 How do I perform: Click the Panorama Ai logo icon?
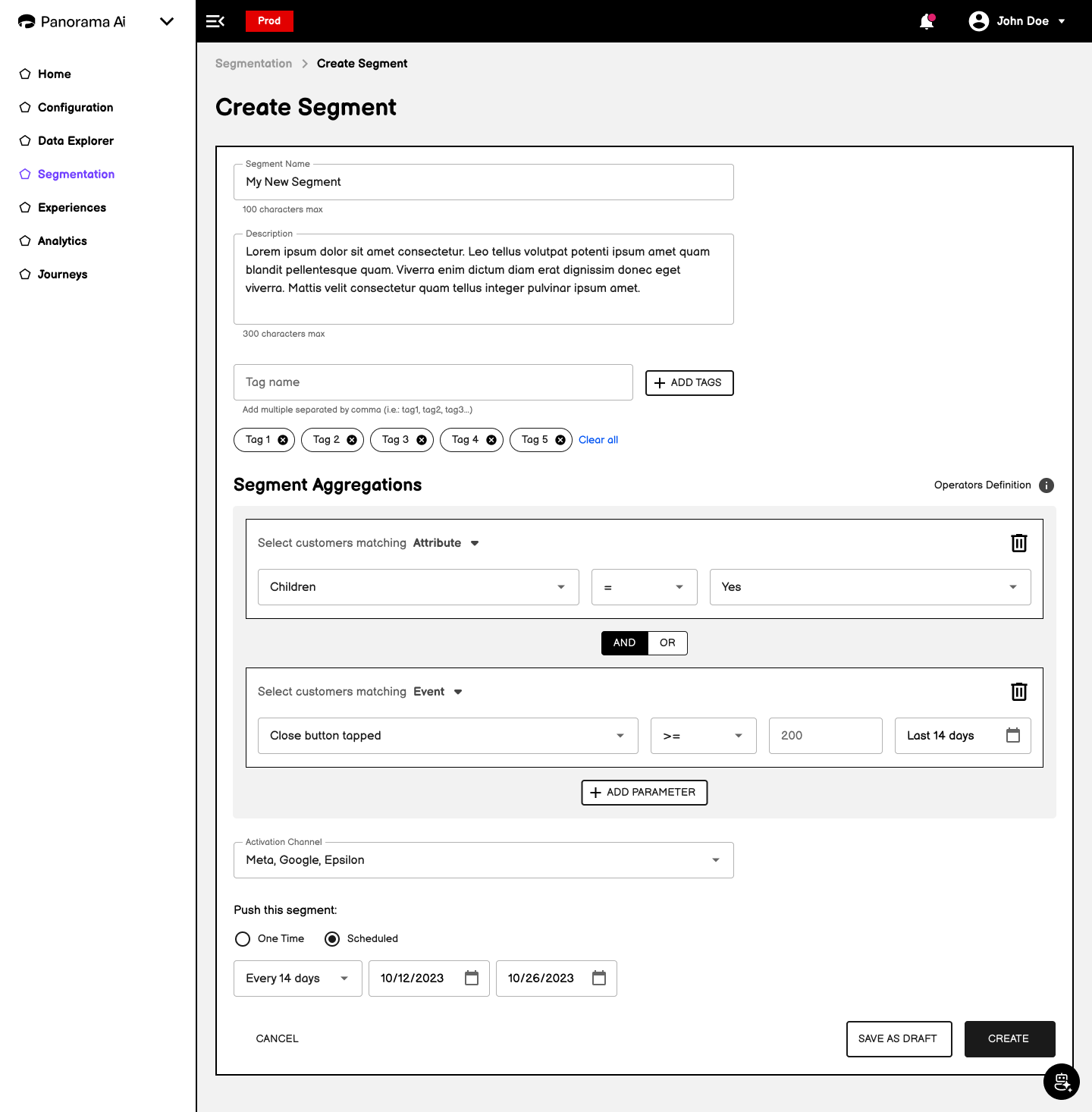[x=27, y=21]
